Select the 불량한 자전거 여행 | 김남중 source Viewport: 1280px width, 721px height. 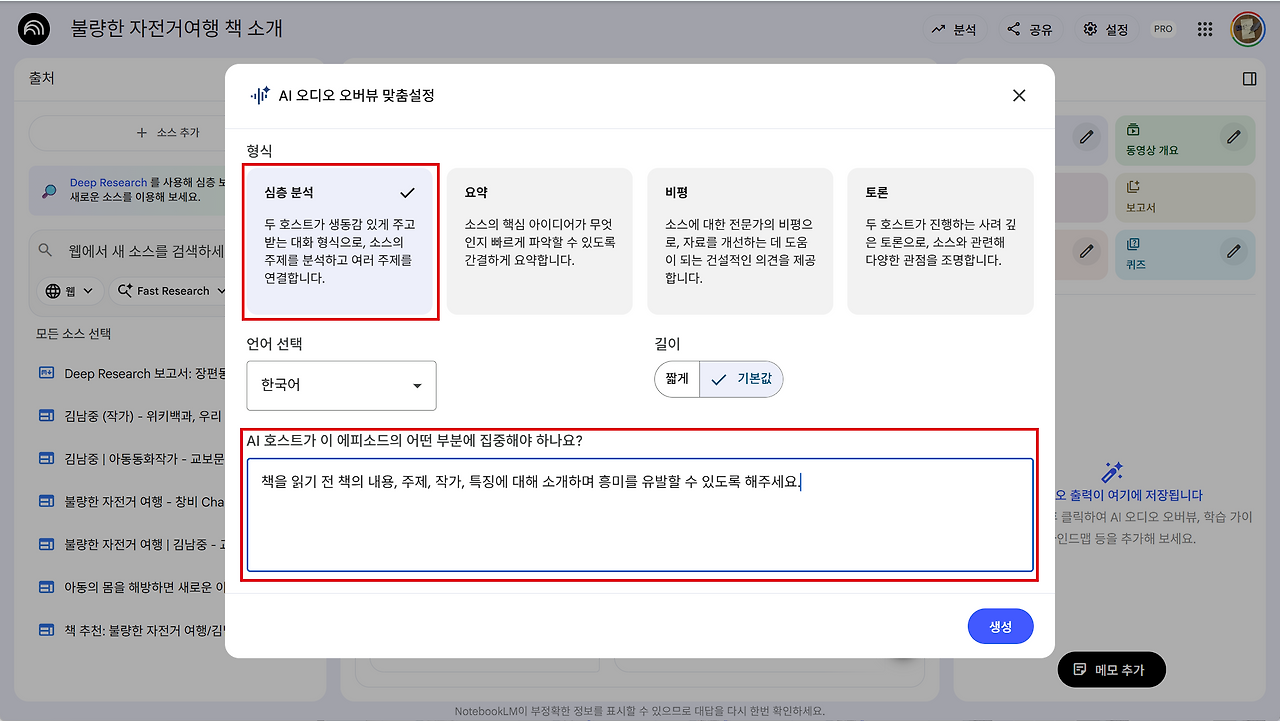pyautogui.click(x=130, y=544)
